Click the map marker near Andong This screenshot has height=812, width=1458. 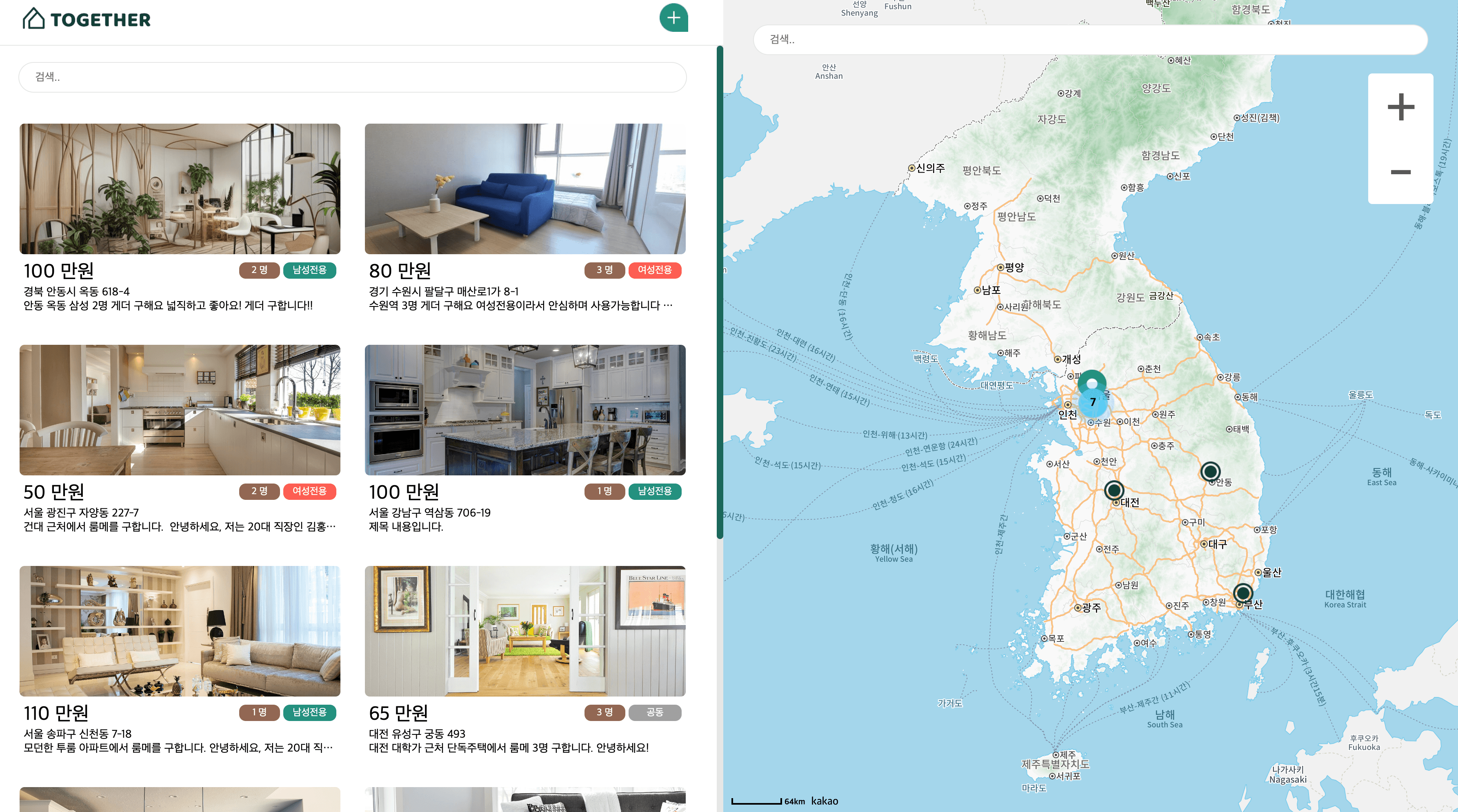1210,471
